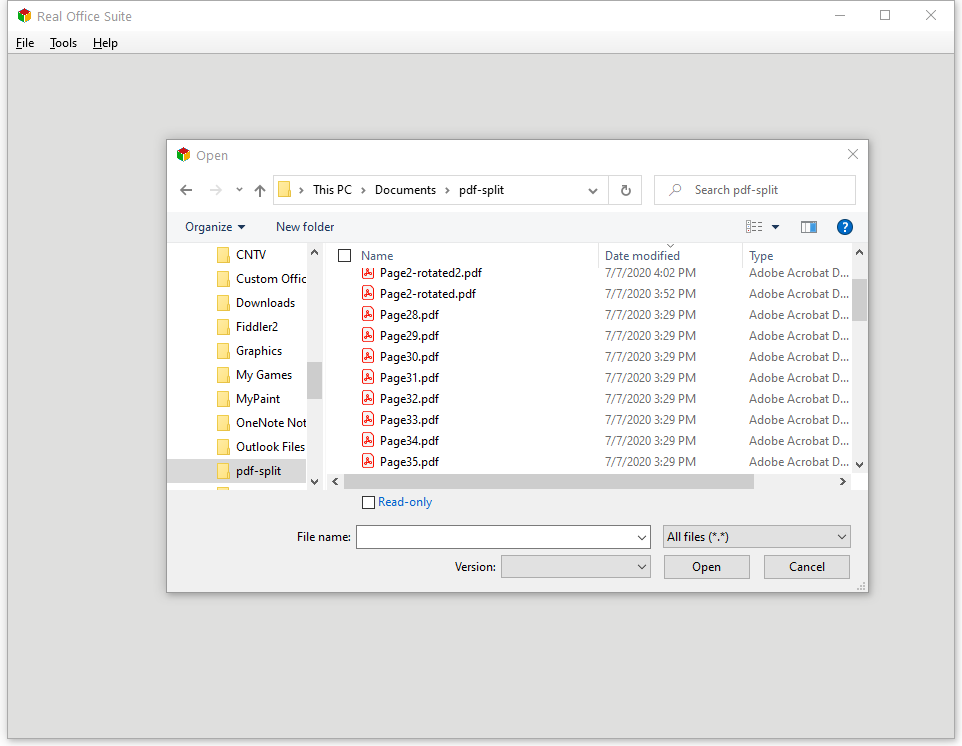Select Fiddler2 folder in sidebar
Screen dimensions: 962x746
tap(247, 326)
